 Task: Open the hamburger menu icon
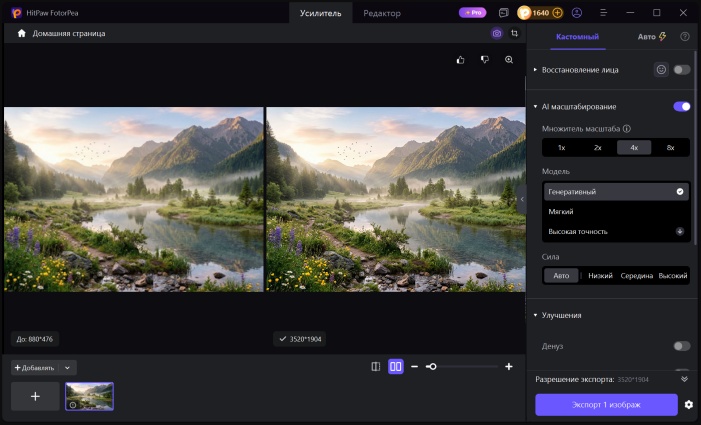coord(603,13)
